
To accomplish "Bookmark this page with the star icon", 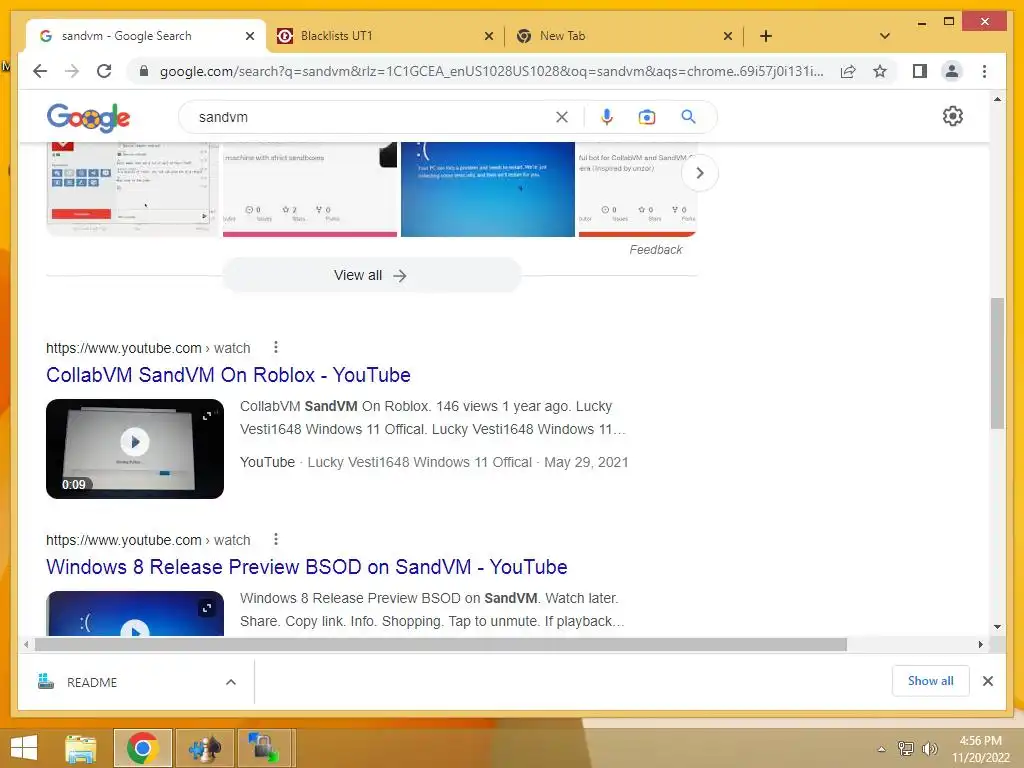I will click(x=880, y=71).
